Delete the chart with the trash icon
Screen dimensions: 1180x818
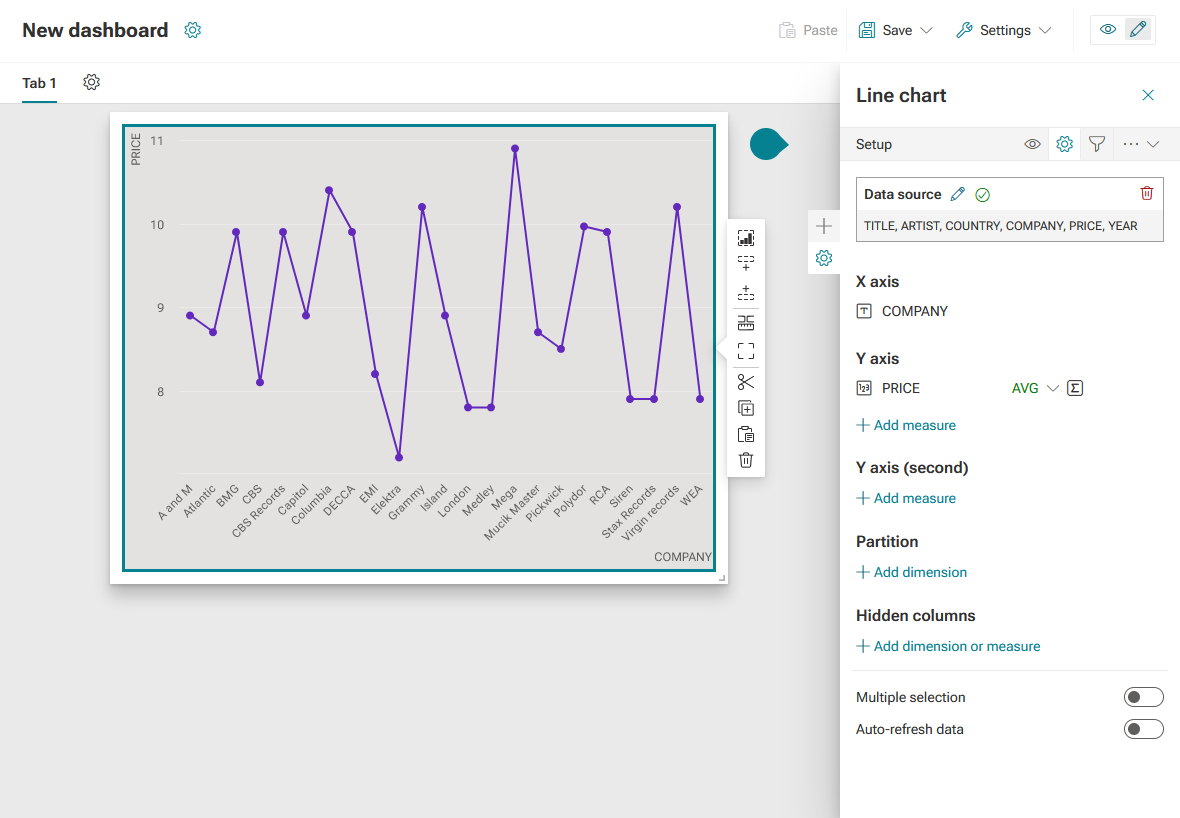coord(746,460)
